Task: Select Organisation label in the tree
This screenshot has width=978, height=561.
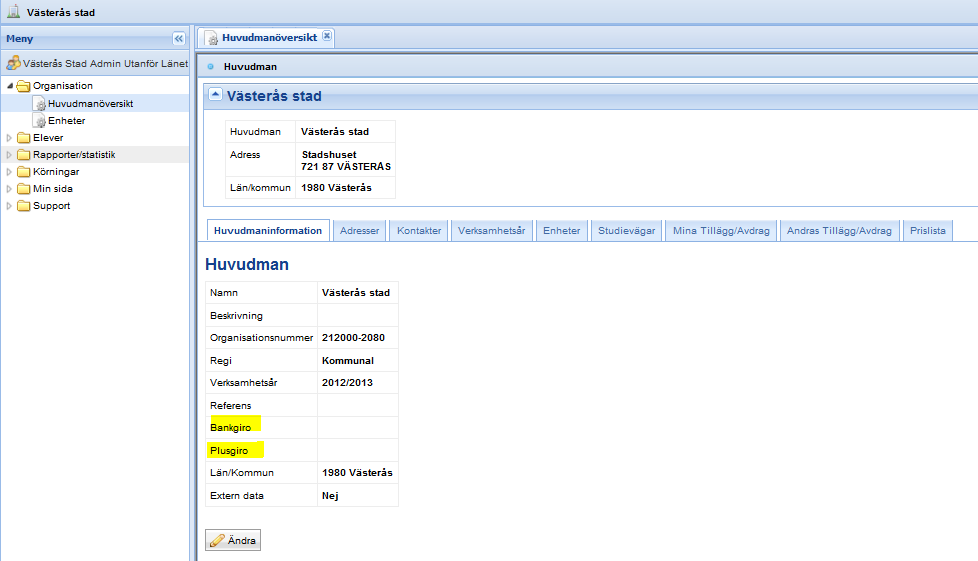Action: point(63,85)
